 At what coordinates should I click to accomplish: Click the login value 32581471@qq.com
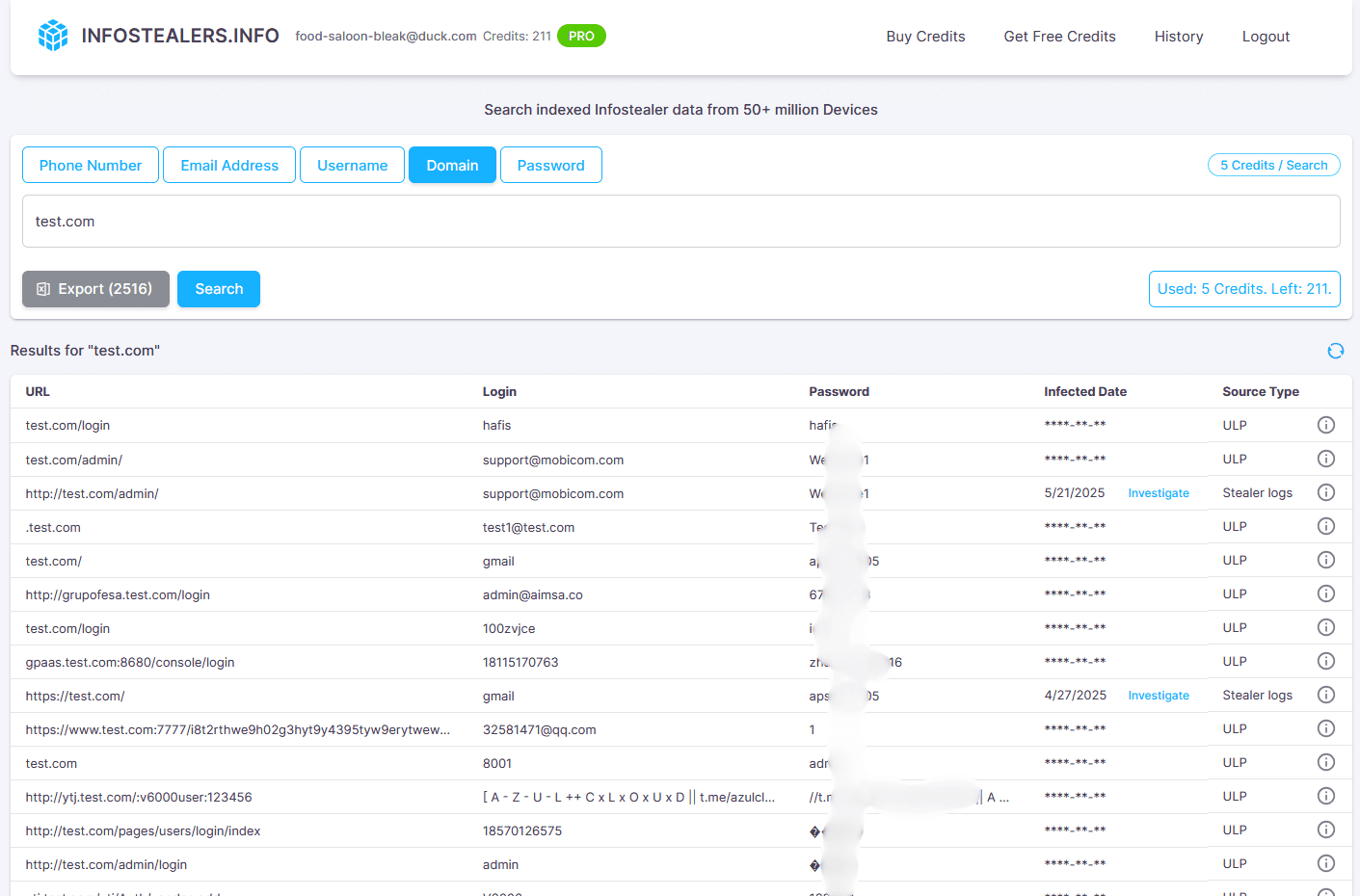point(539,729)
